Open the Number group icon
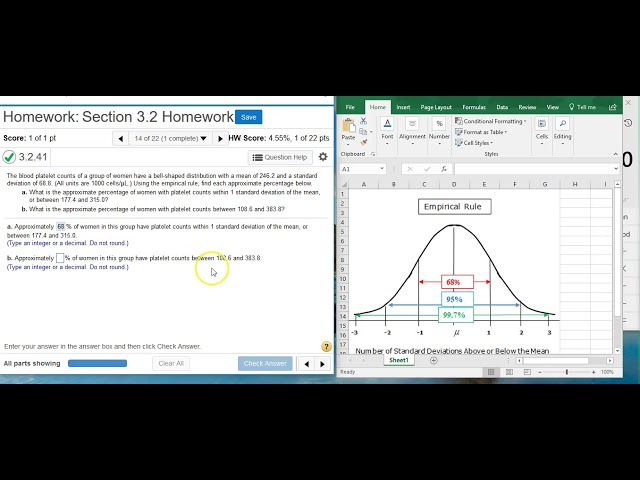This screenshot has width=640, height=480. coord(439,124)
